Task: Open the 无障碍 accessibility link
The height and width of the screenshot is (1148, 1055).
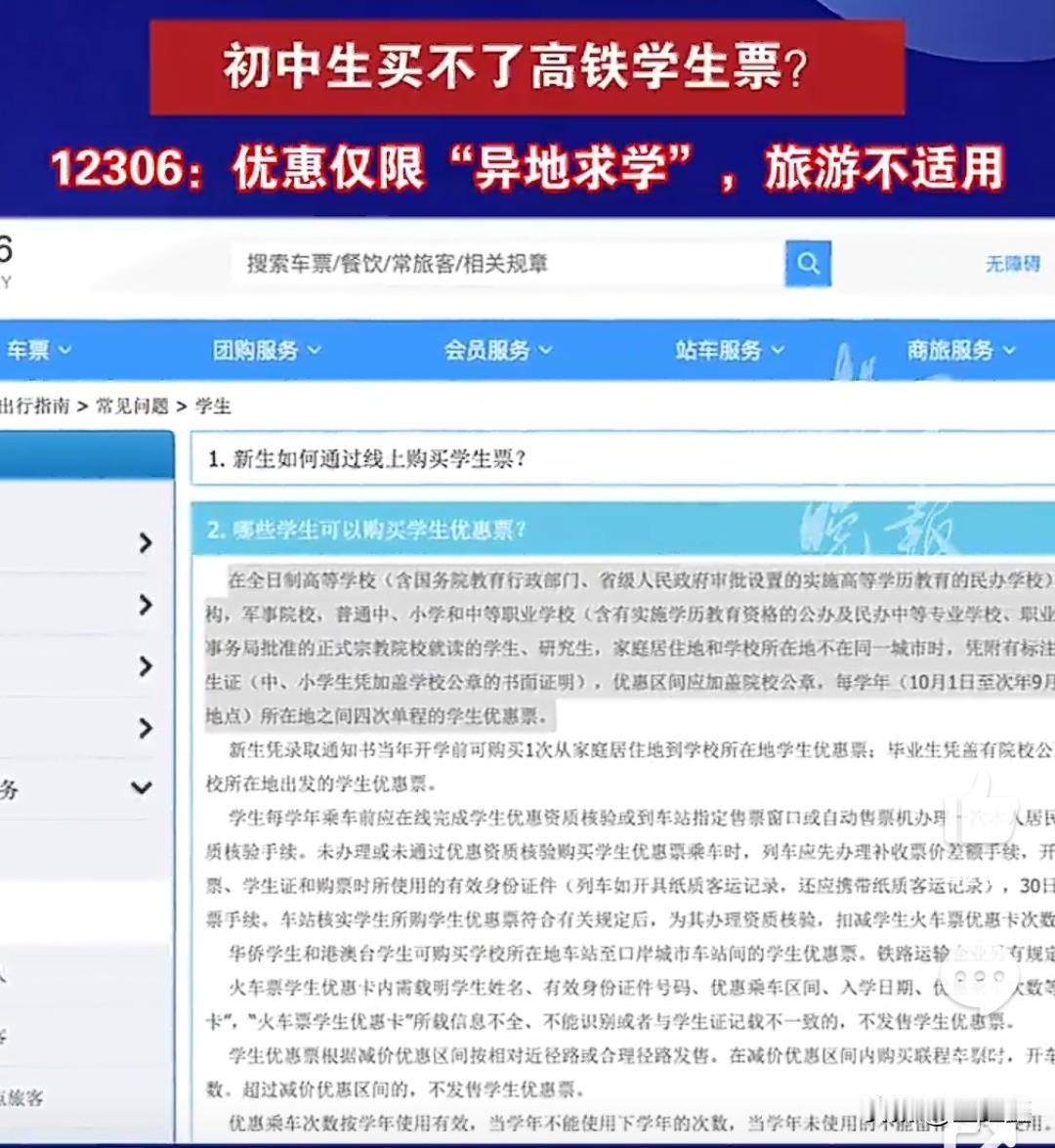Action: point(1013,264)
